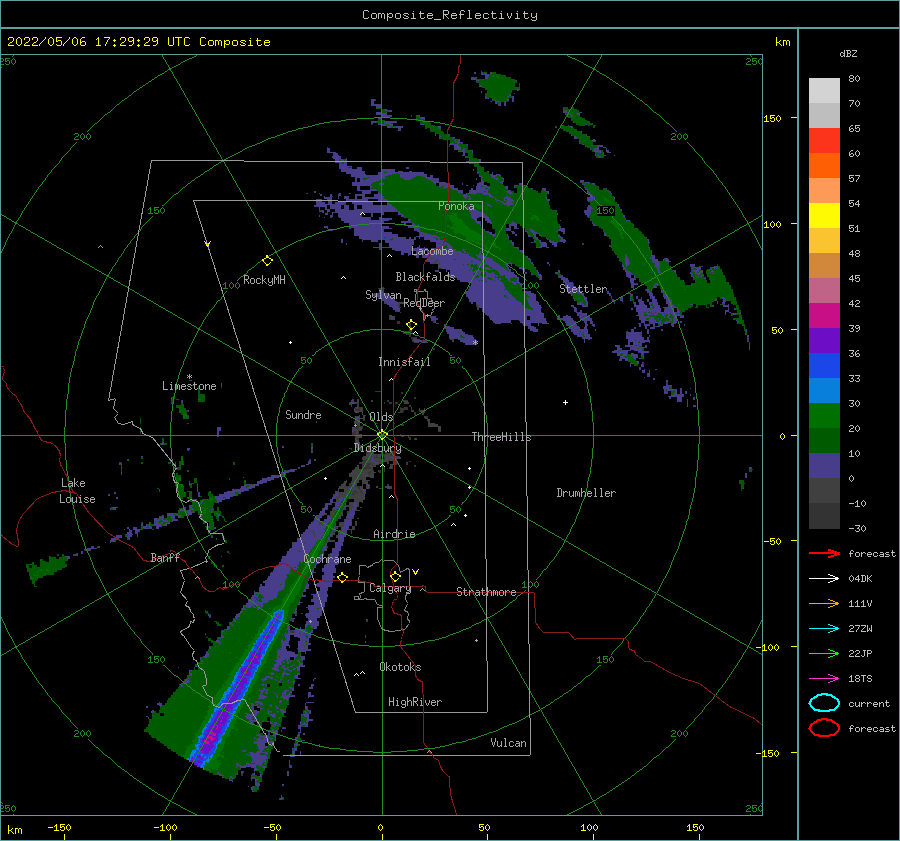
Task: Click the orange 111V arrow icon
Action: click(824, 603)
